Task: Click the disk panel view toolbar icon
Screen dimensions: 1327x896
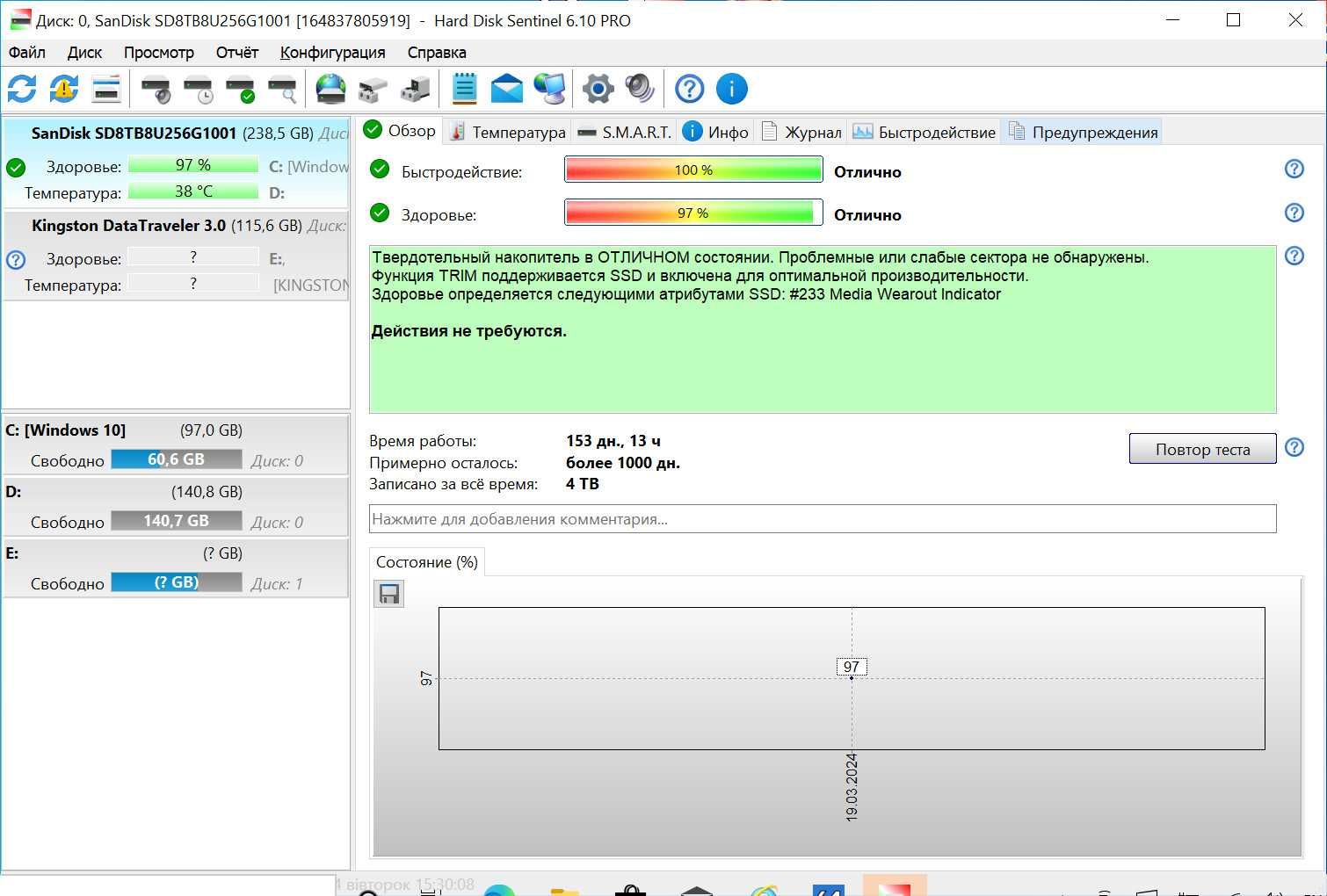Action: click(105, 89)
